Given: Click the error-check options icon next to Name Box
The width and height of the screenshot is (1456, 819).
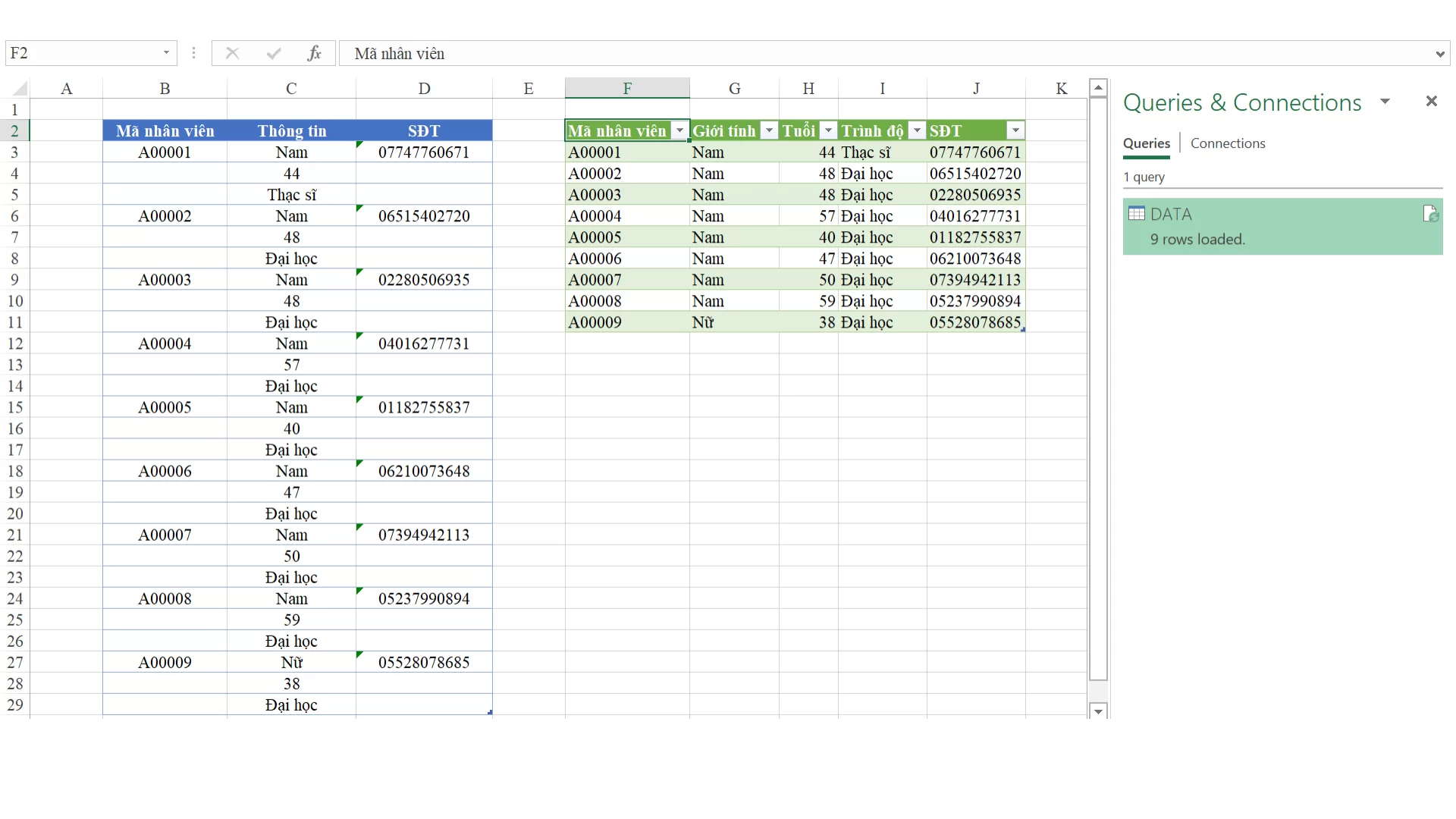Looking at the screenshot, I should tap(194, 53).
